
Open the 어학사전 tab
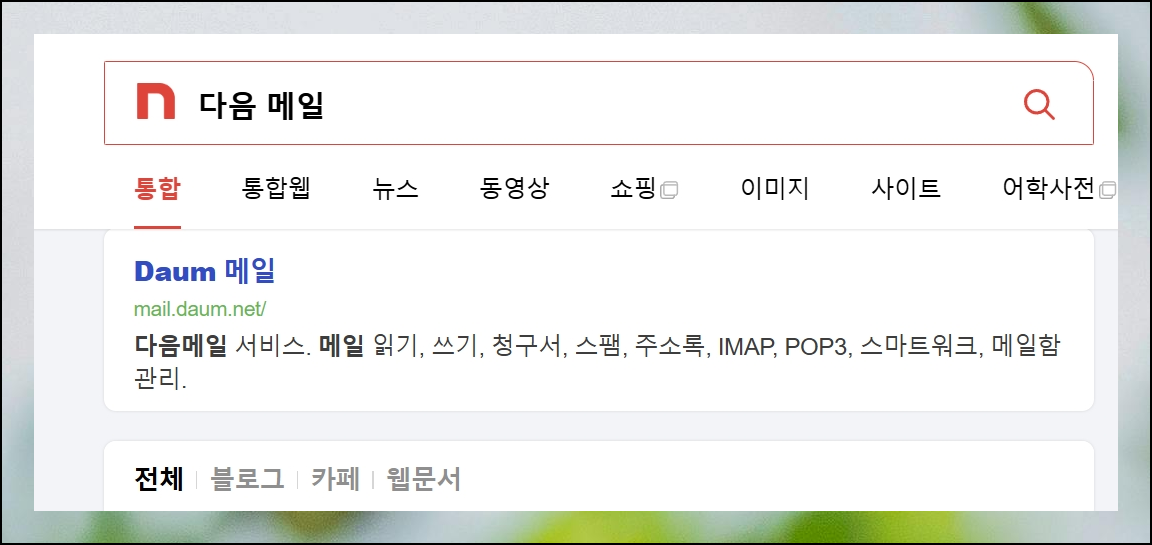(1048, 190)
